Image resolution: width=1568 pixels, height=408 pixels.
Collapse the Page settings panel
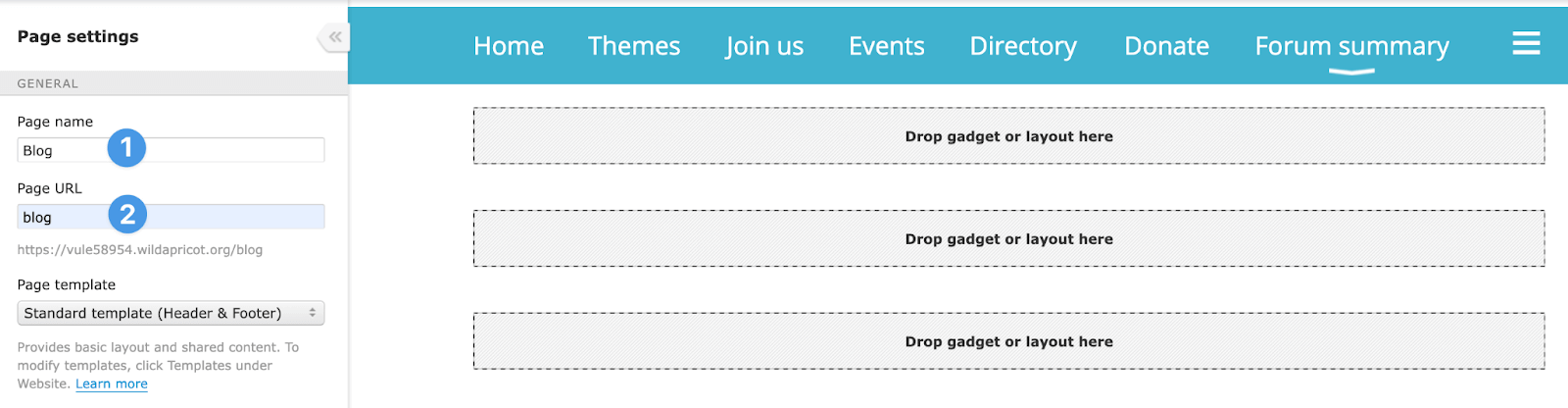tap(334, 37)
